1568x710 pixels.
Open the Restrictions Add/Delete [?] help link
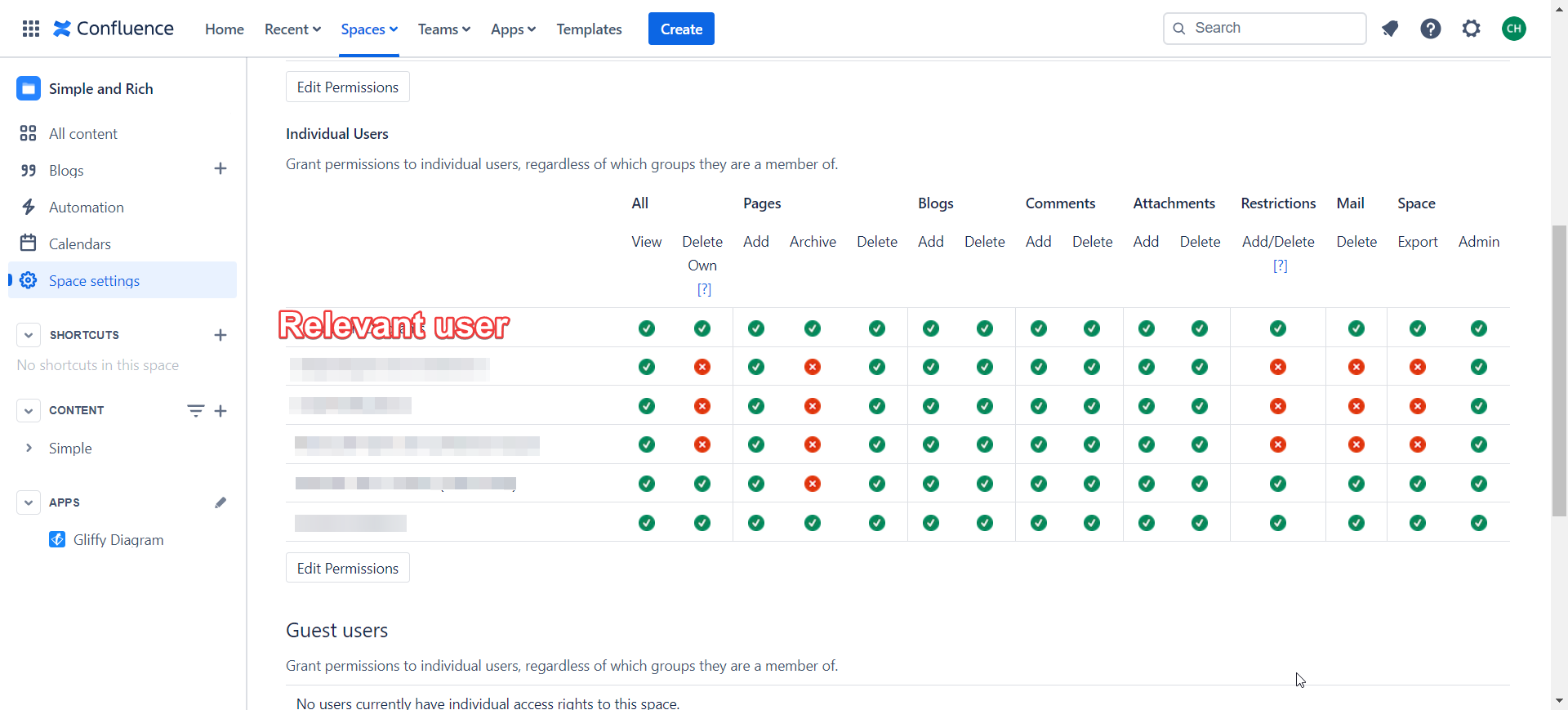[1281, 266]
